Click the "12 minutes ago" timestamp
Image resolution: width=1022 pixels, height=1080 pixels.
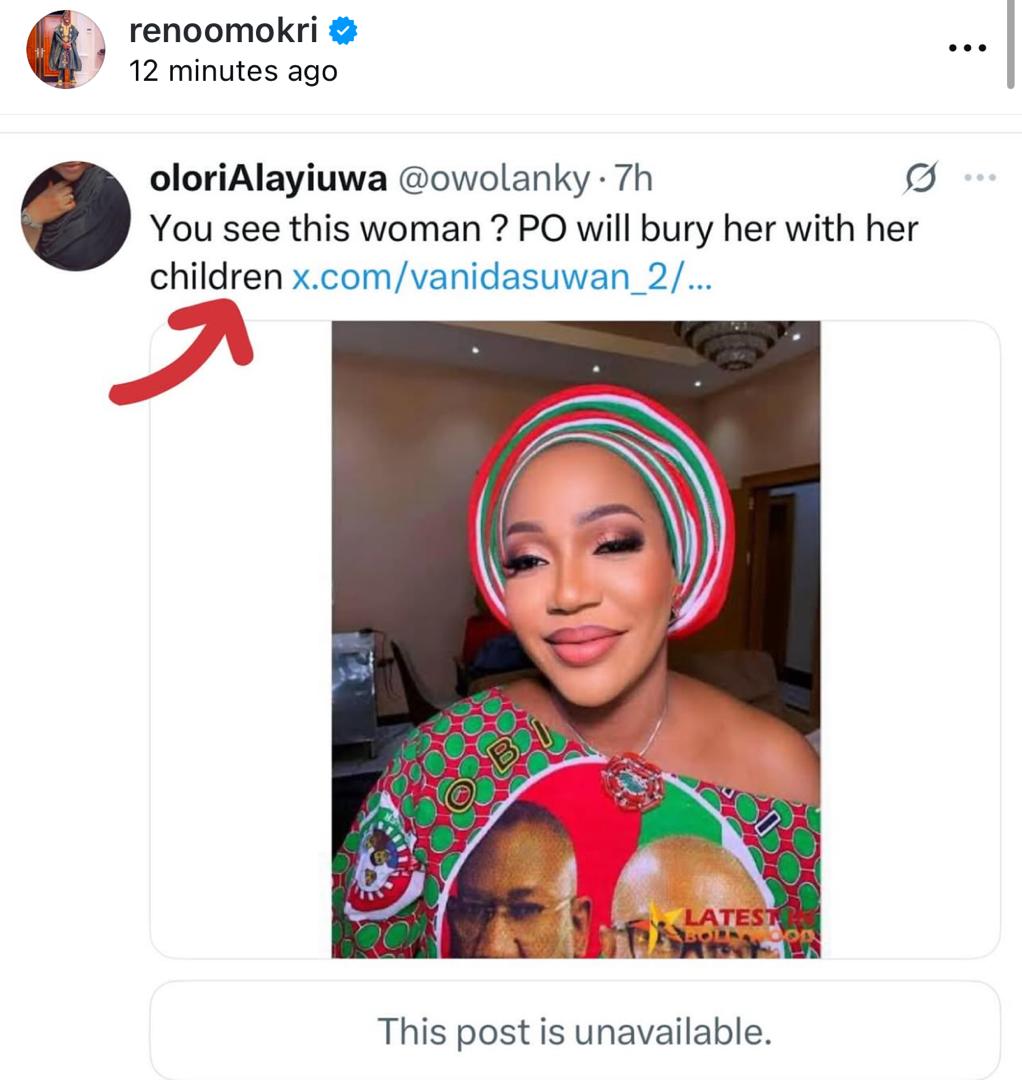(233, 72)
